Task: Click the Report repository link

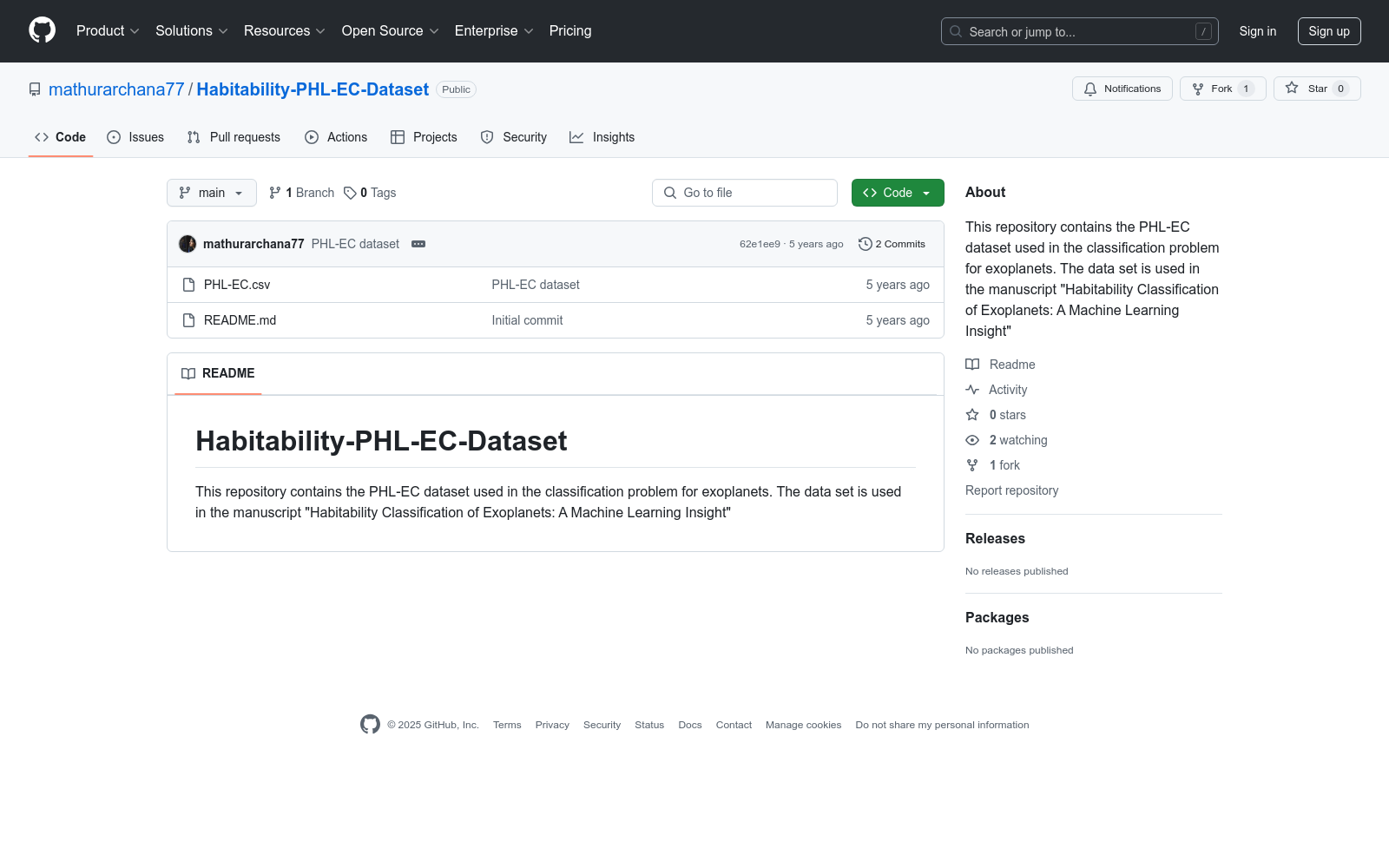Action: 1011,490
